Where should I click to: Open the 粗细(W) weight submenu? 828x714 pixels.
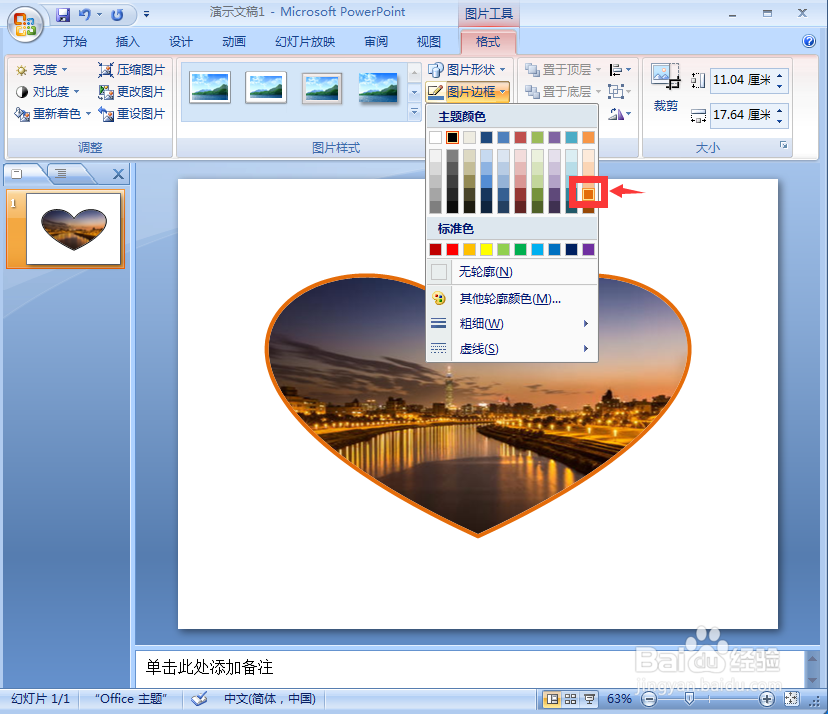pos(512,324)
